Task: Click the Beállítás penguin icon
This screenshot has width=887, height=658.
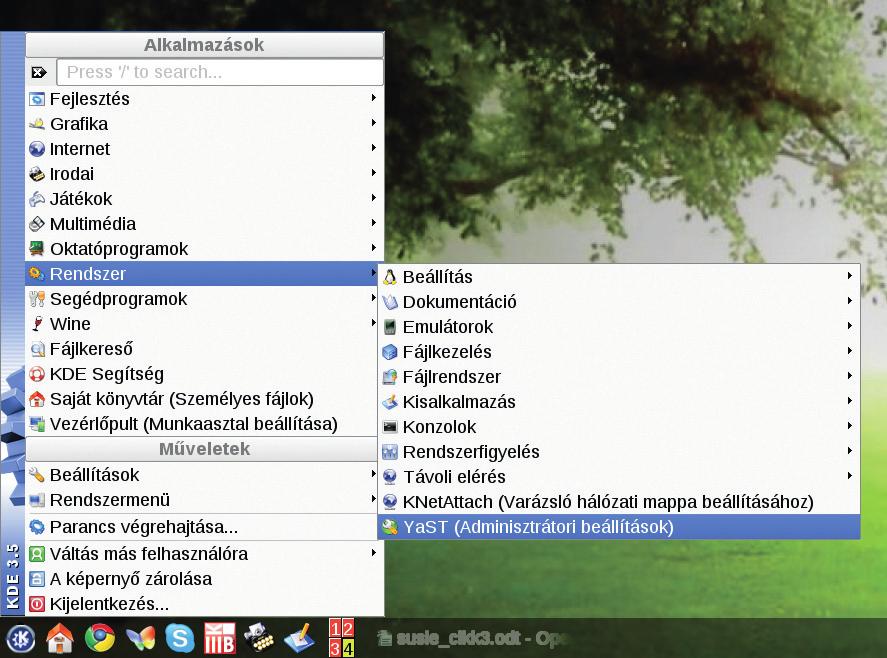Action: point(390,277)
